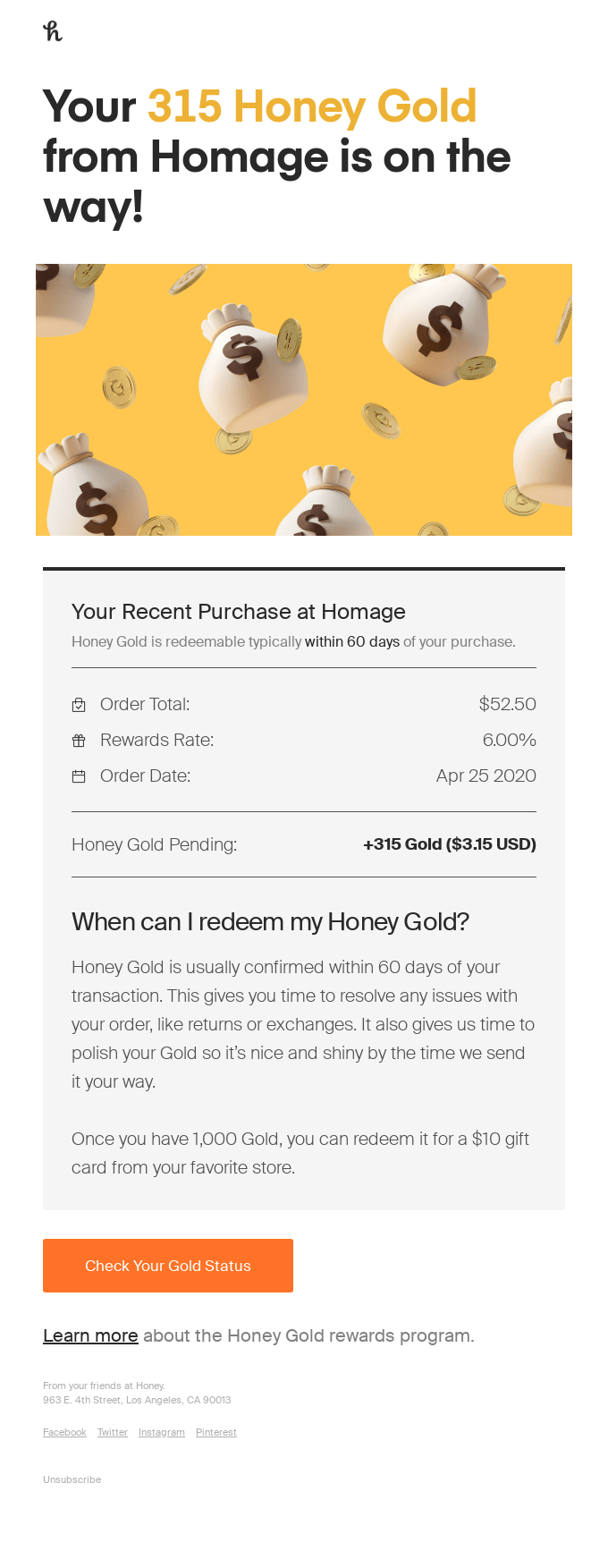Image resolution: width=608 pixels, height=1568 pixels.
Task: Click the gift icon next to Rewards Rate
Action: (x=80, y=740)
